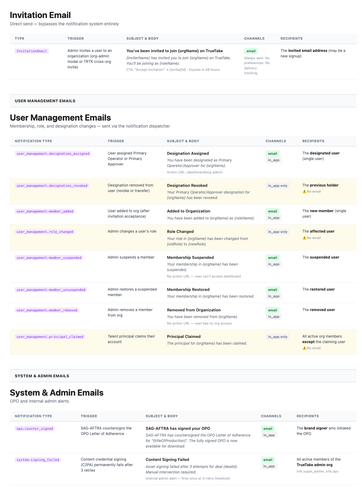Click the warning icon beside The affected user's No email
362x500 pixels.
click(304, 238)
